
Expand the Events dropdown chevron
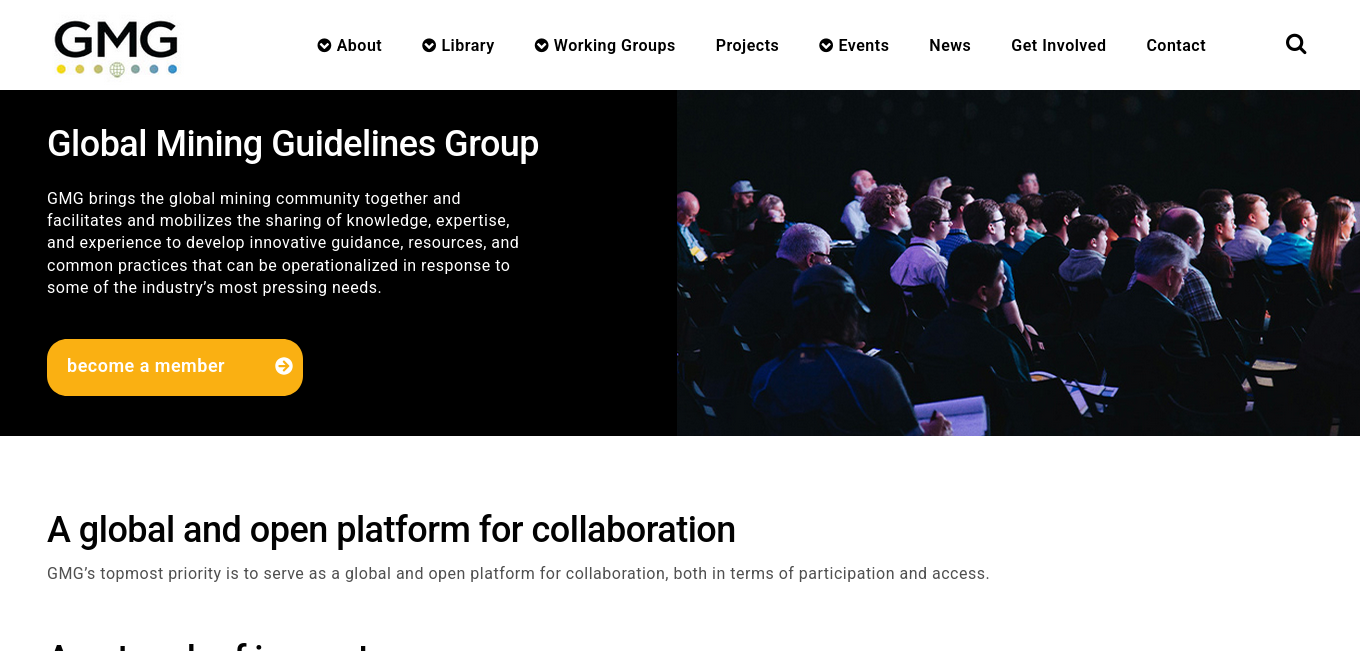826,45
